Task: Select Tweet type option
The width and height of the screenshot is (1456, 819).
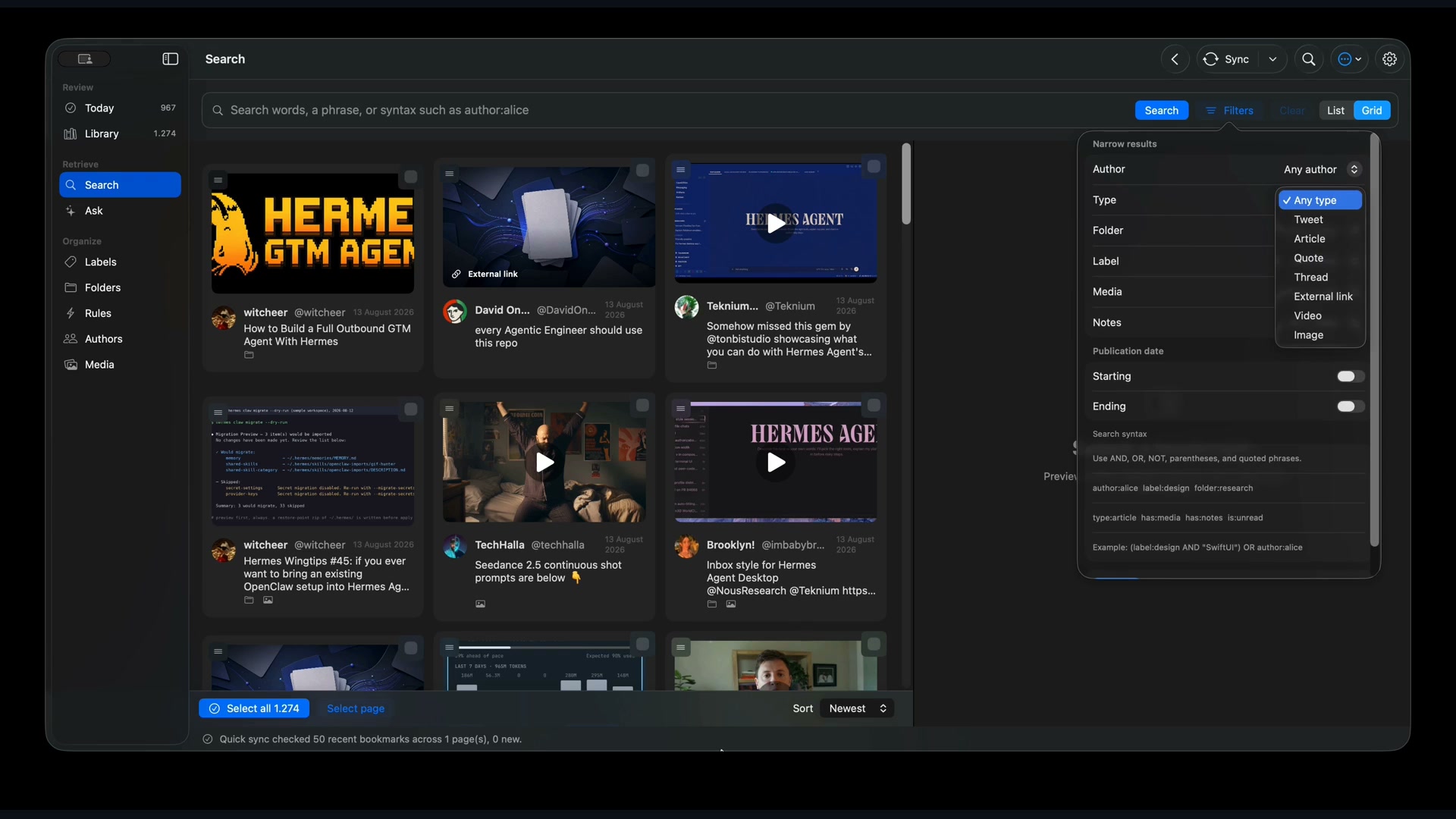Action: coord(1320,220)
